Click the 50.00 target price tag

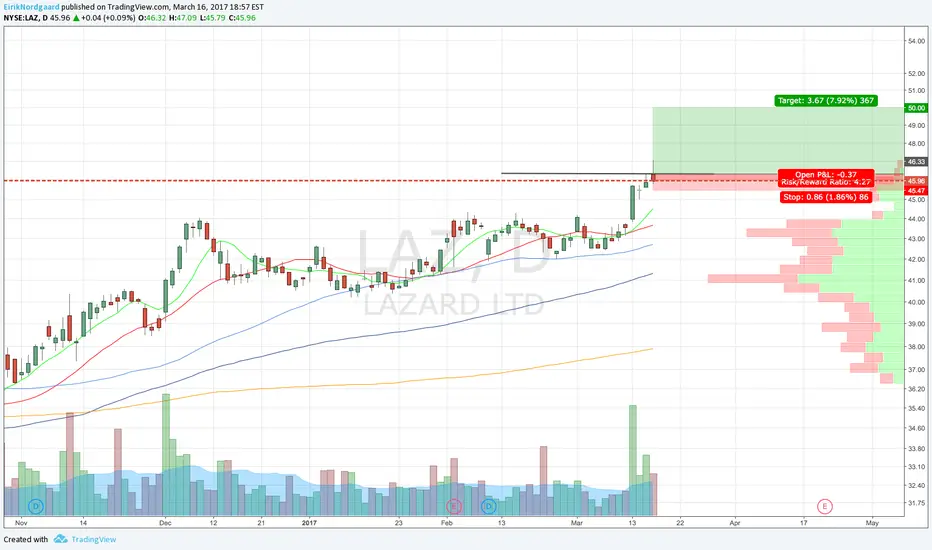(916, 108)
